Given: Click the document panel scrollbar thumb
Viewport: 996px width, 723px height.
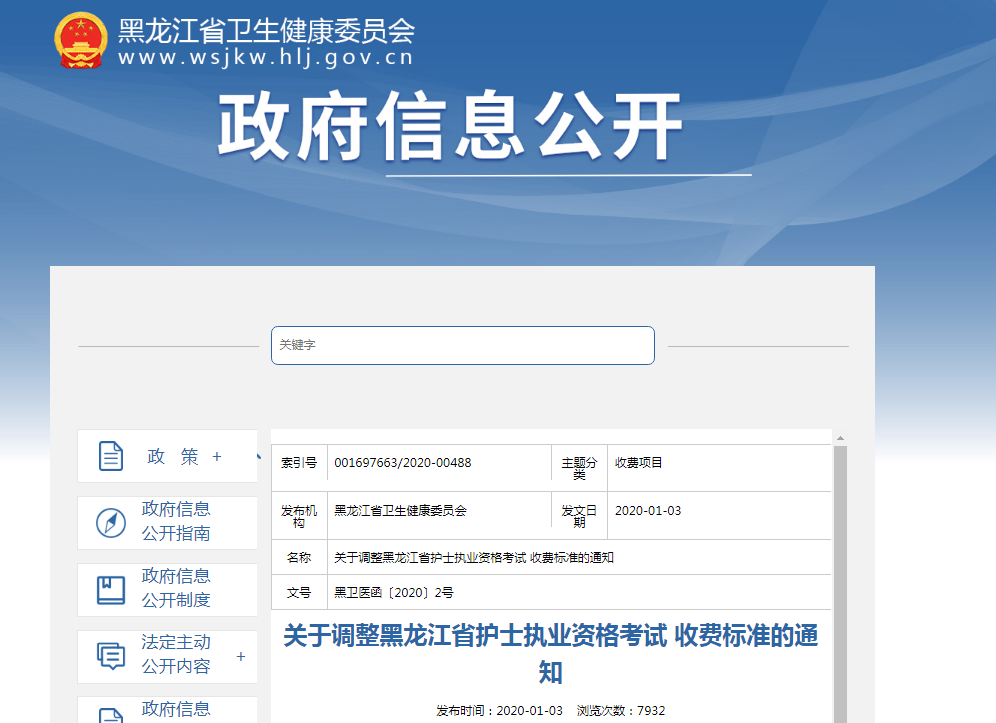Looking at the screenshot, I should tap(840, 584).
